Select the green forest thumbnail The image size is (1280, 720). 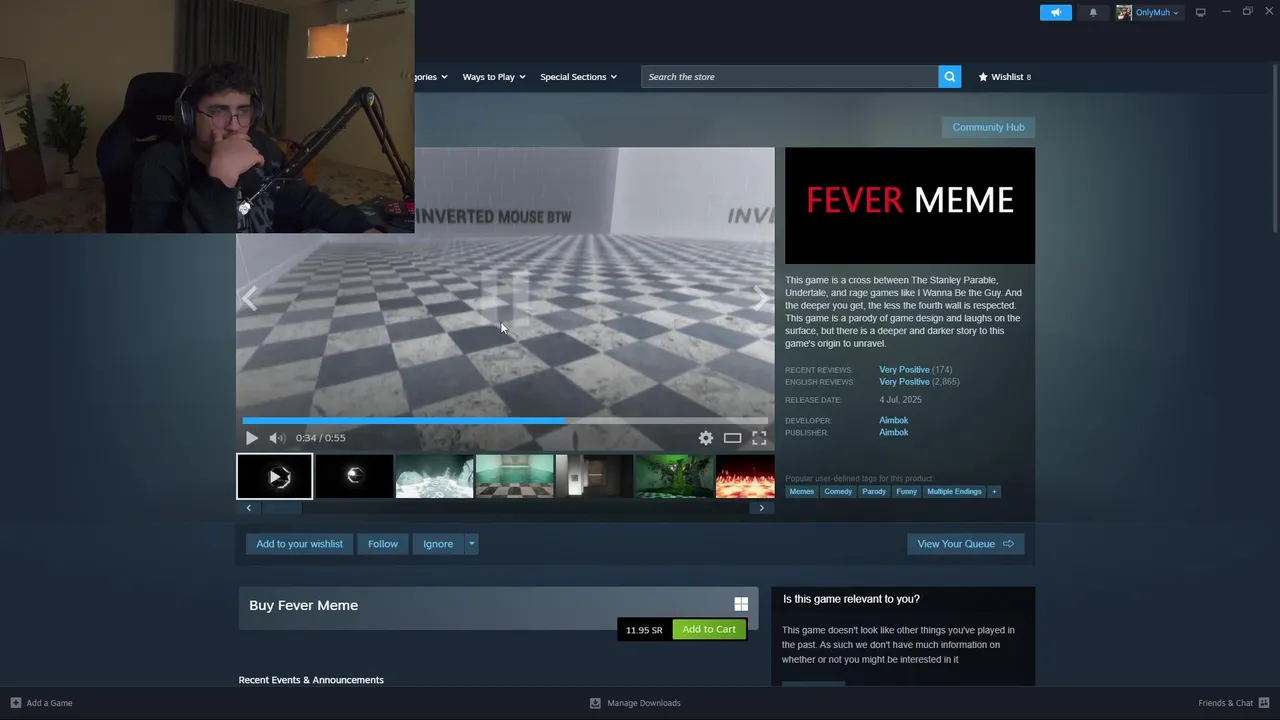click(674, 476)
